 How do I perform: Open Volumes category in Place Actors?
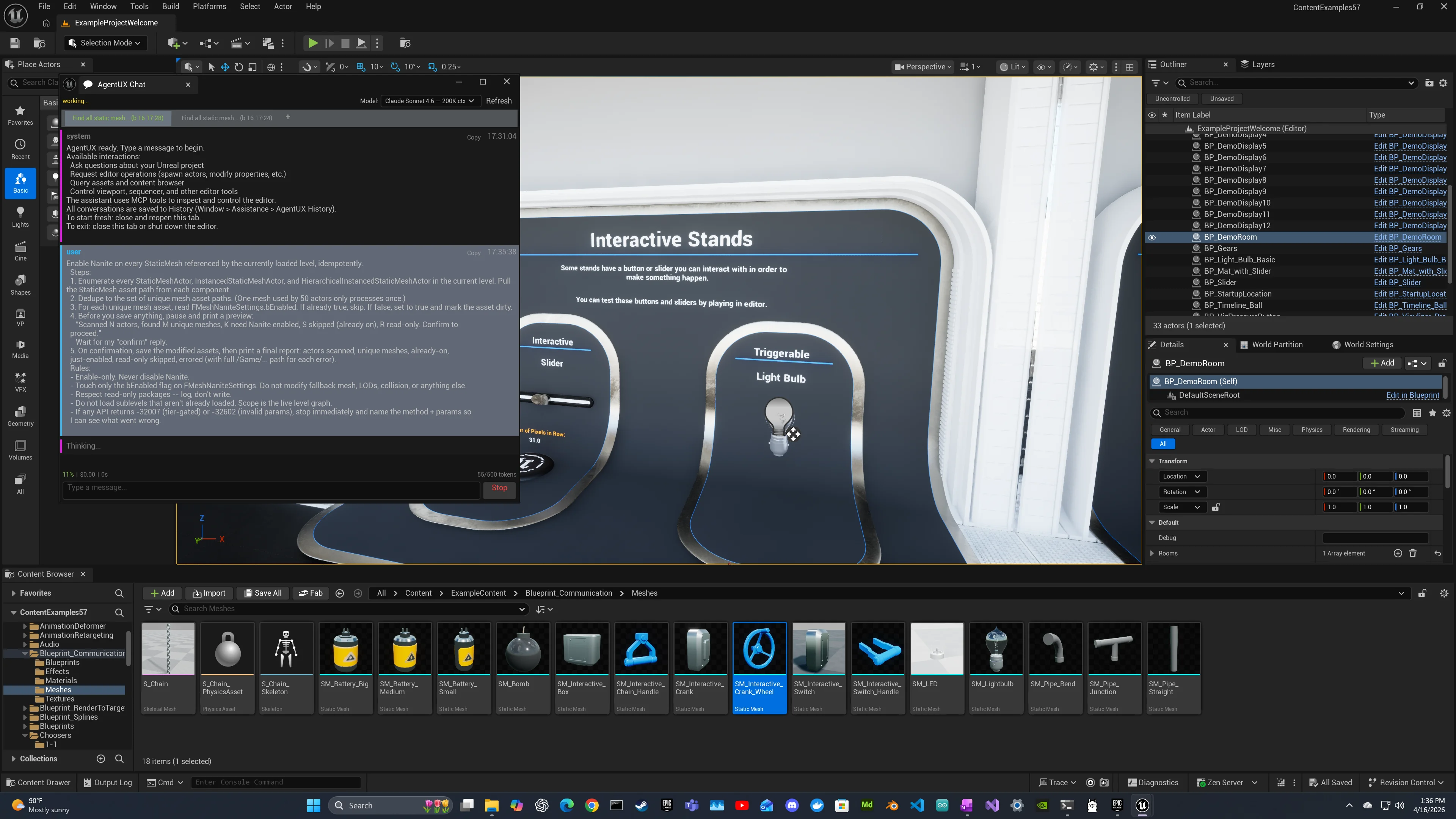click(20, 450)
